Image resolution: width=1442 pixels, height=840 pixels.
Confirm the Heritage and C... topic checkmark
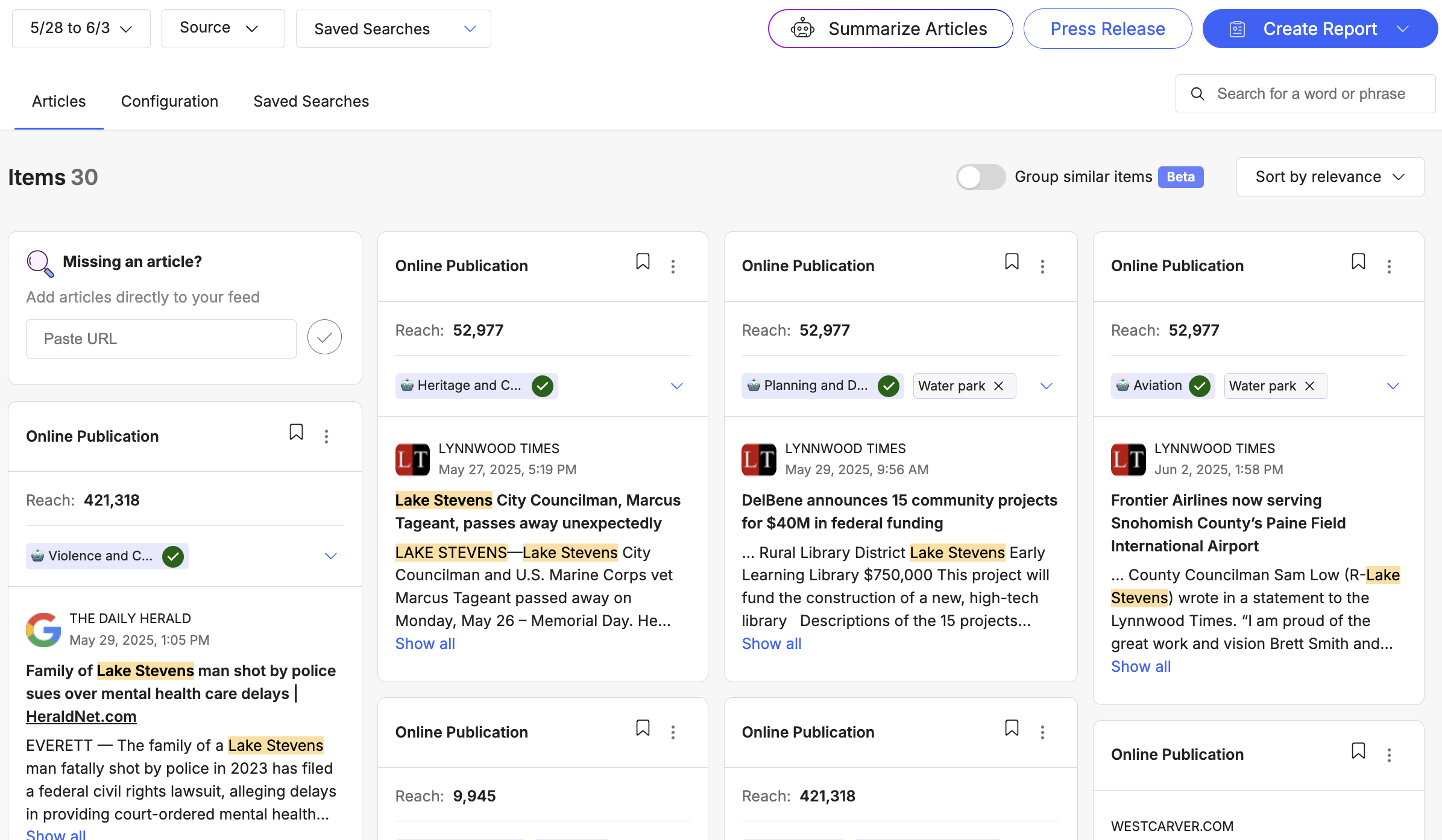point(543,386)
